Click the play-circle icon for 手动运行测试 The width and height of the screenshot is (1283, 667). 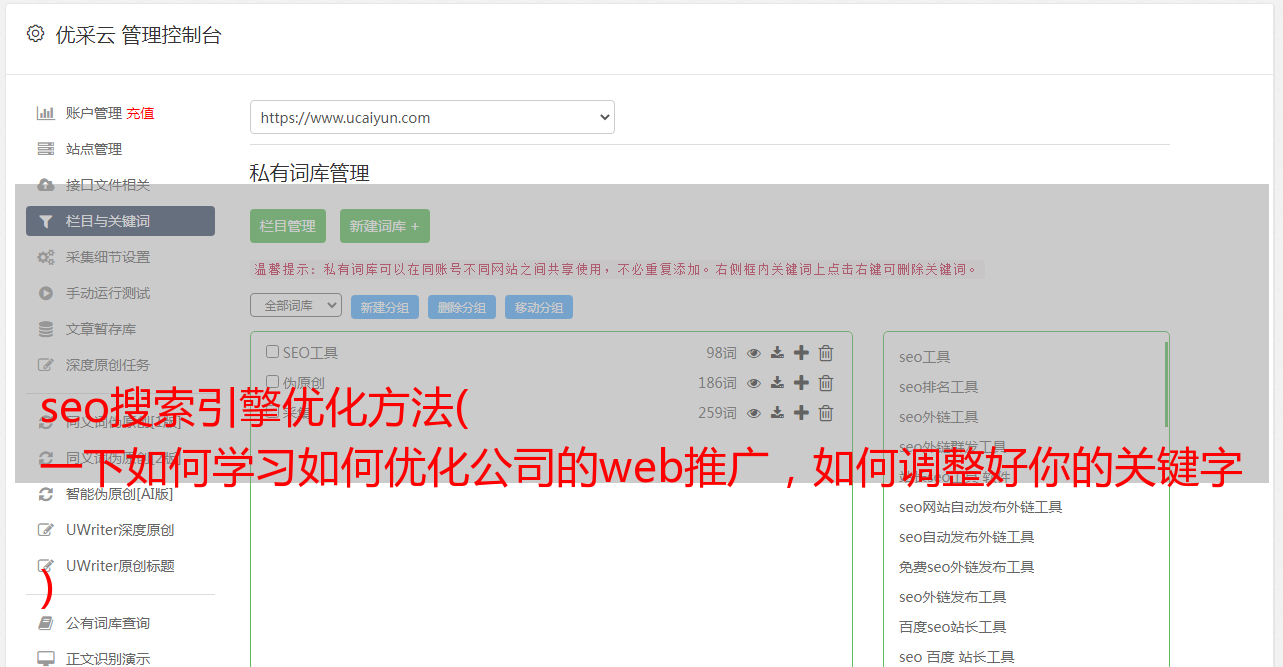point(45,293)
